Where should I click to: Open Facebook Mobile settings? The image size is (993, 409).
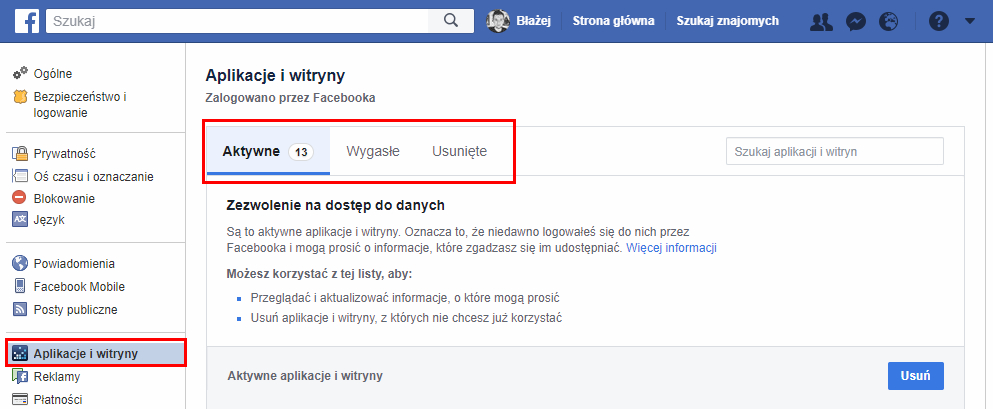coord(79,287)
